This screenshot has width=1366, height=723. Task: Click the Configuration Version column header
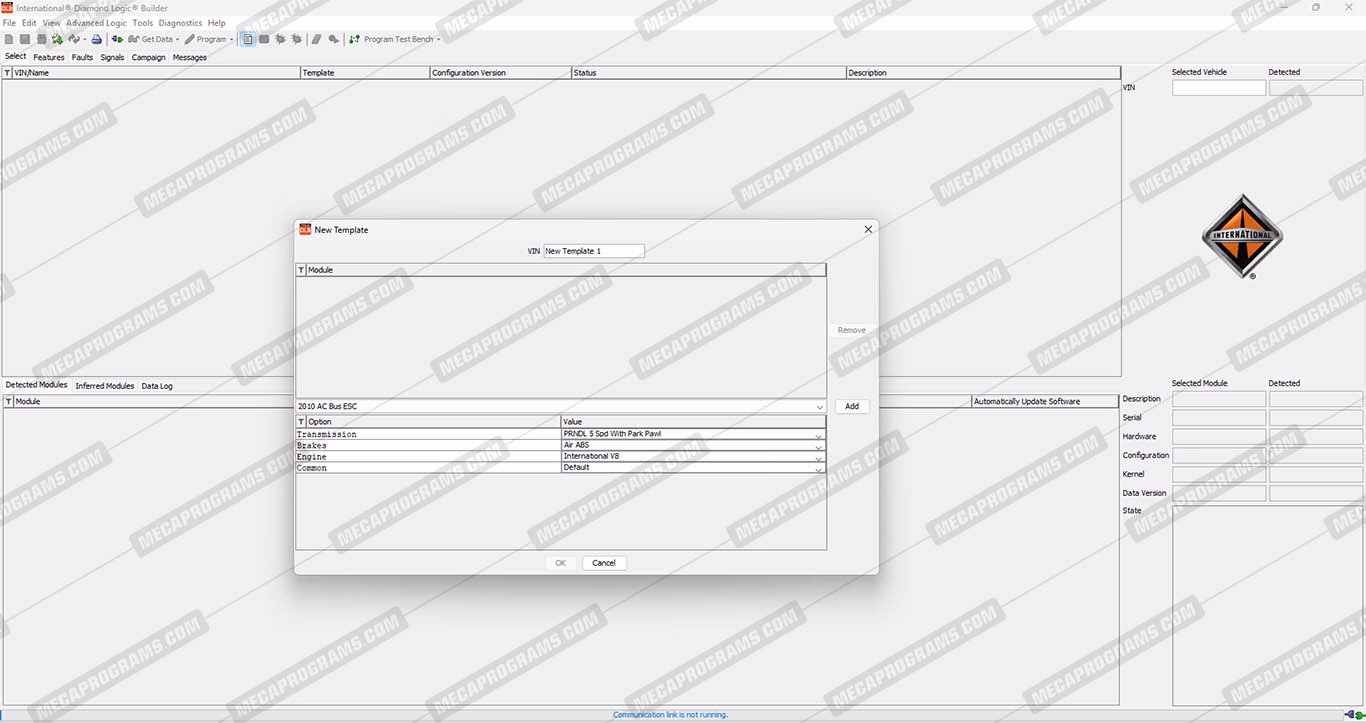(x=500, y=73)
